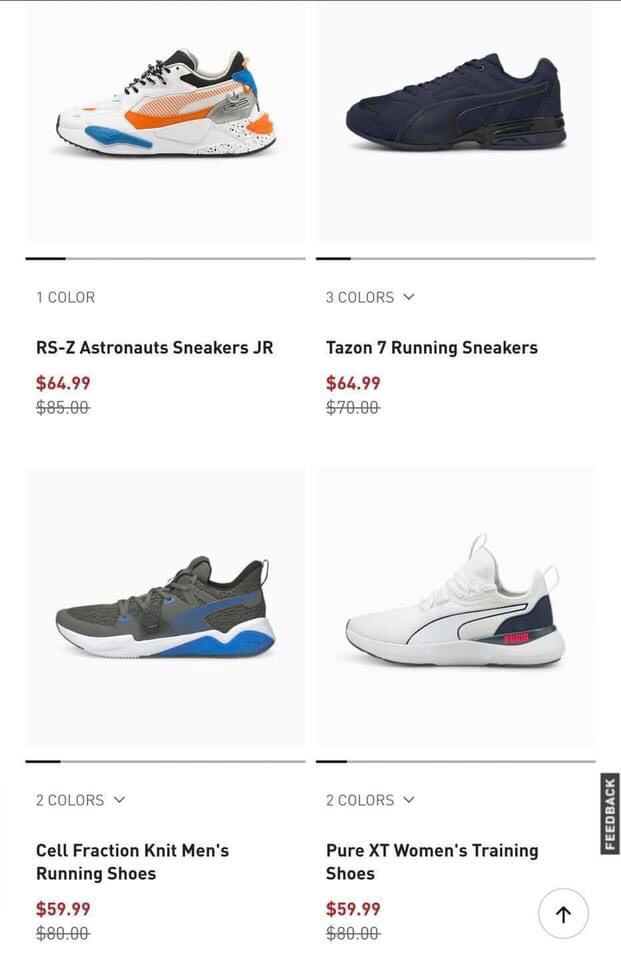Open the navy Tazon 7 shoe image
Screen dimensions: 621x960
[455, 122]
